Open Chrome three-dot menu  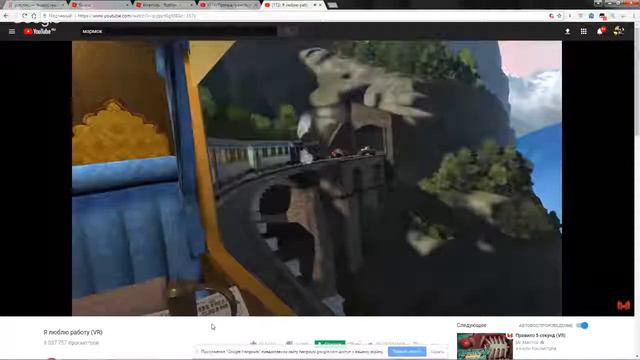634,16
